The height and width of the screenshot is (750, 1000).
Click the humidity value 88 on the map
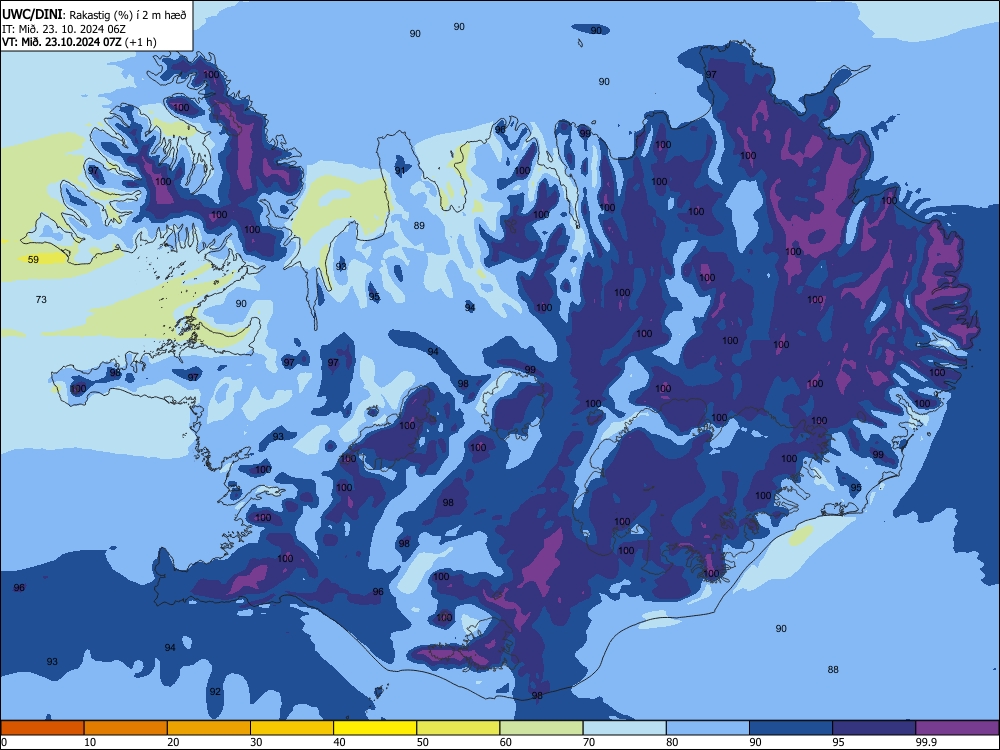point(833,670)
